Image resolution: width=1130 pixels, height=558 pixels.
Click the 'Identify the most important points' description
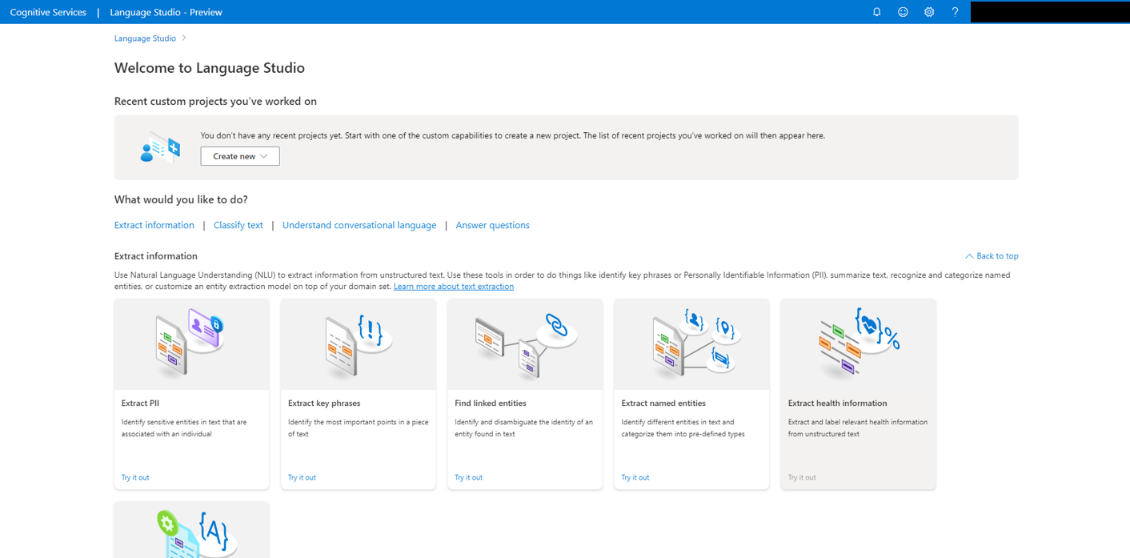(x=358, y=428)
